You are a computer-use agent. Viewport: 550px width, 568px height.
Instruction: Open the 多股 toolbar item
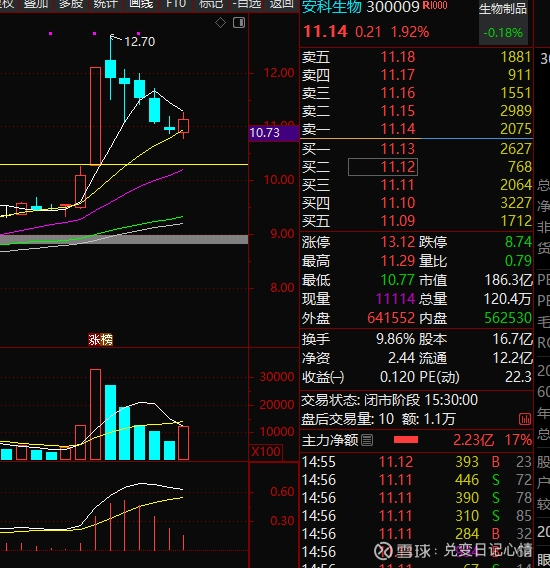tap(71, 4)
